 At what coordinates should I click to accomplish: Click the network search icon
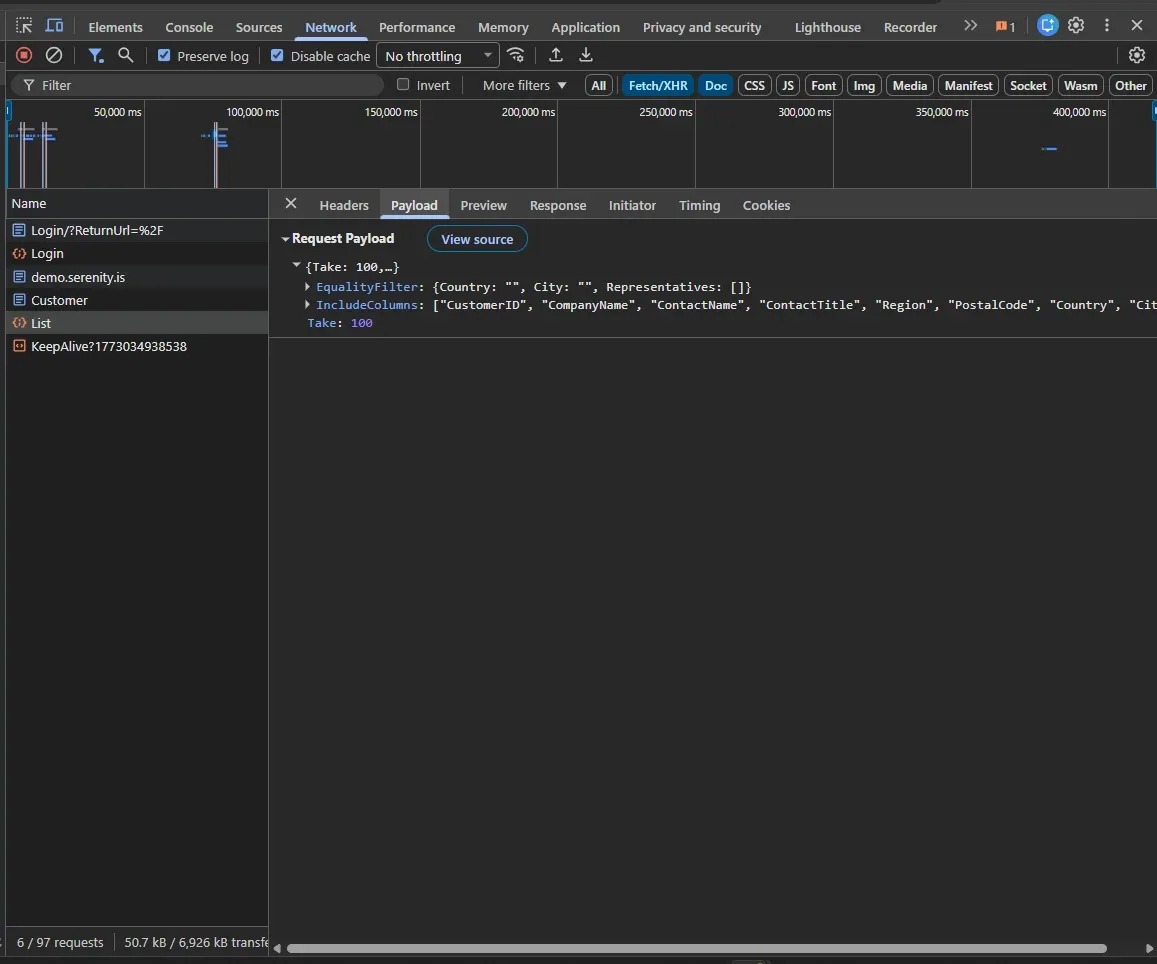tap(126, 55)
